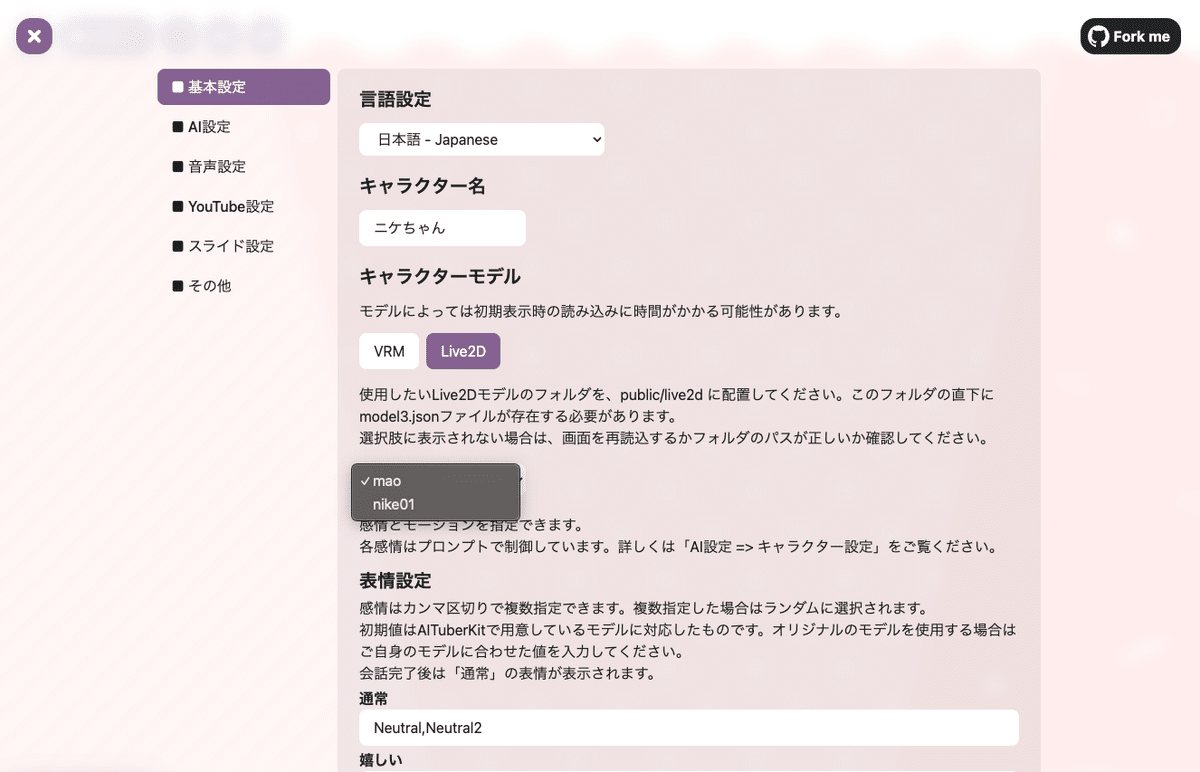Click the スライド設定 sidebar icon
Screen dimensions: 1200x772
tap(176, 246)
